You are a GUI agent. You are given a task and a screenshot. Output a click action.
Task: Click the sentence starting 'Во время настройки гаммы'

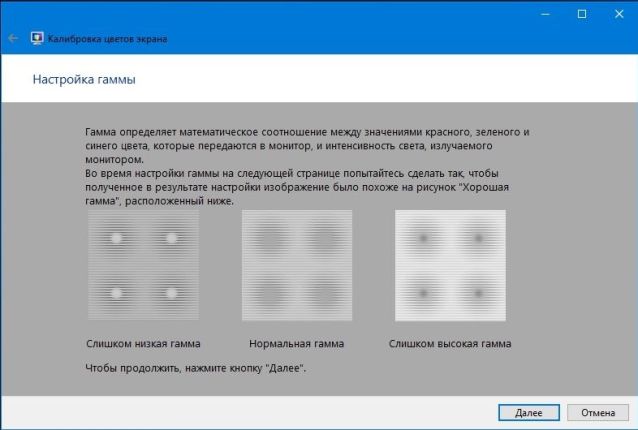tap(297, 187)
